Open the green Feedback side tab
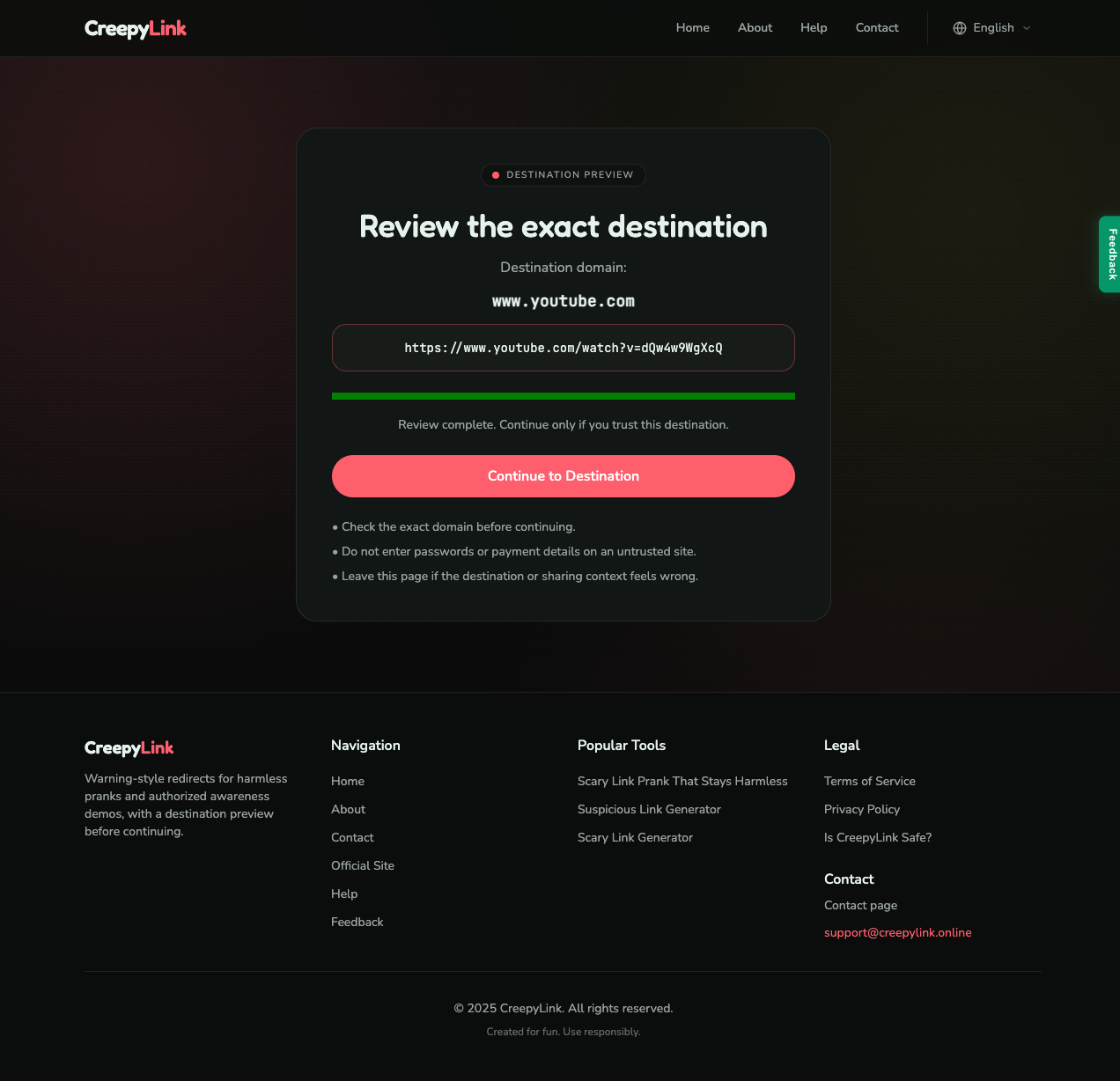This screenshot has height=1081, width=1120. [x=1110, y=254]
